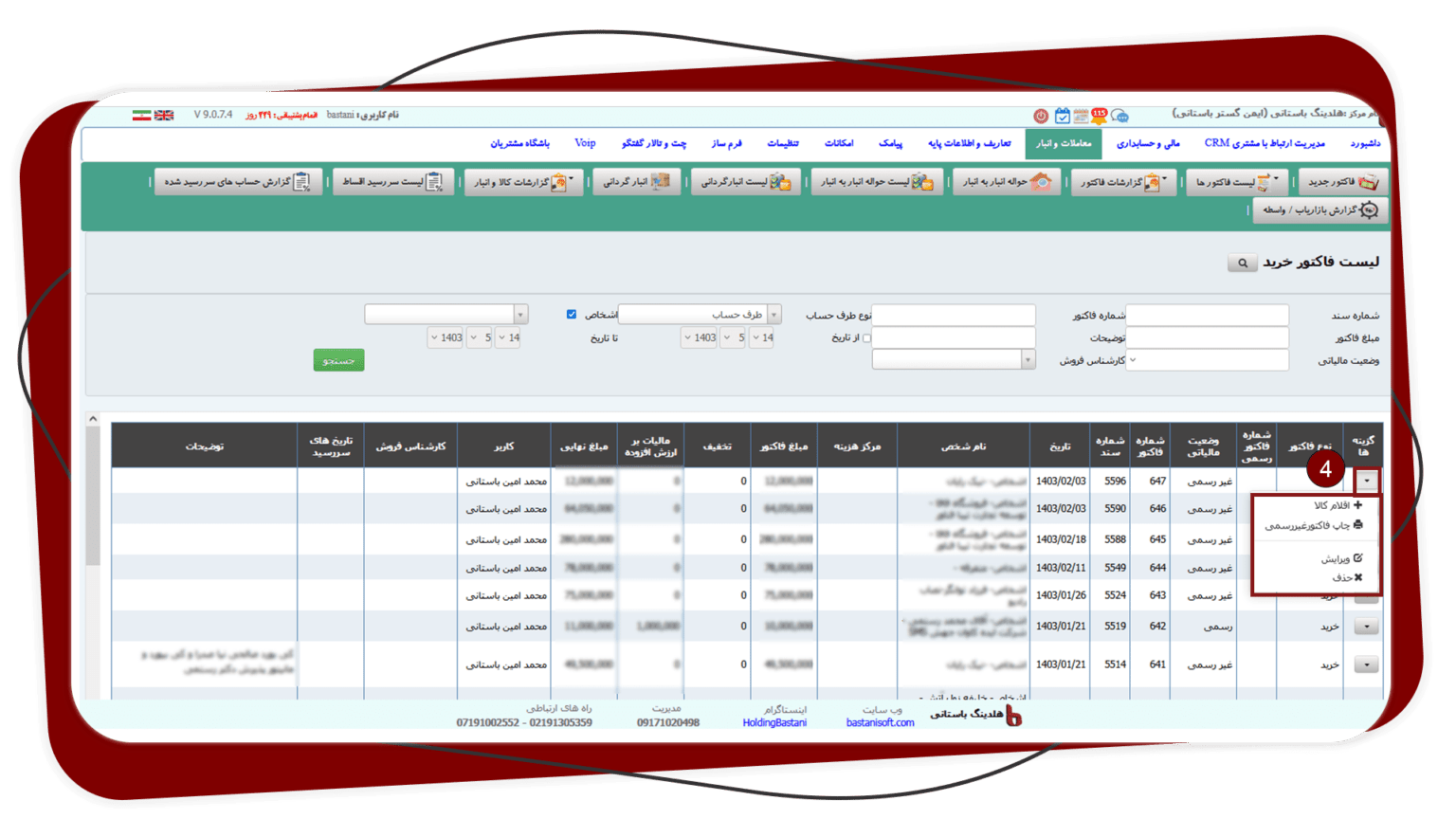Select the معاملات و انبار tab
Screen dimensions: 1456x819
coord(1064,144)
